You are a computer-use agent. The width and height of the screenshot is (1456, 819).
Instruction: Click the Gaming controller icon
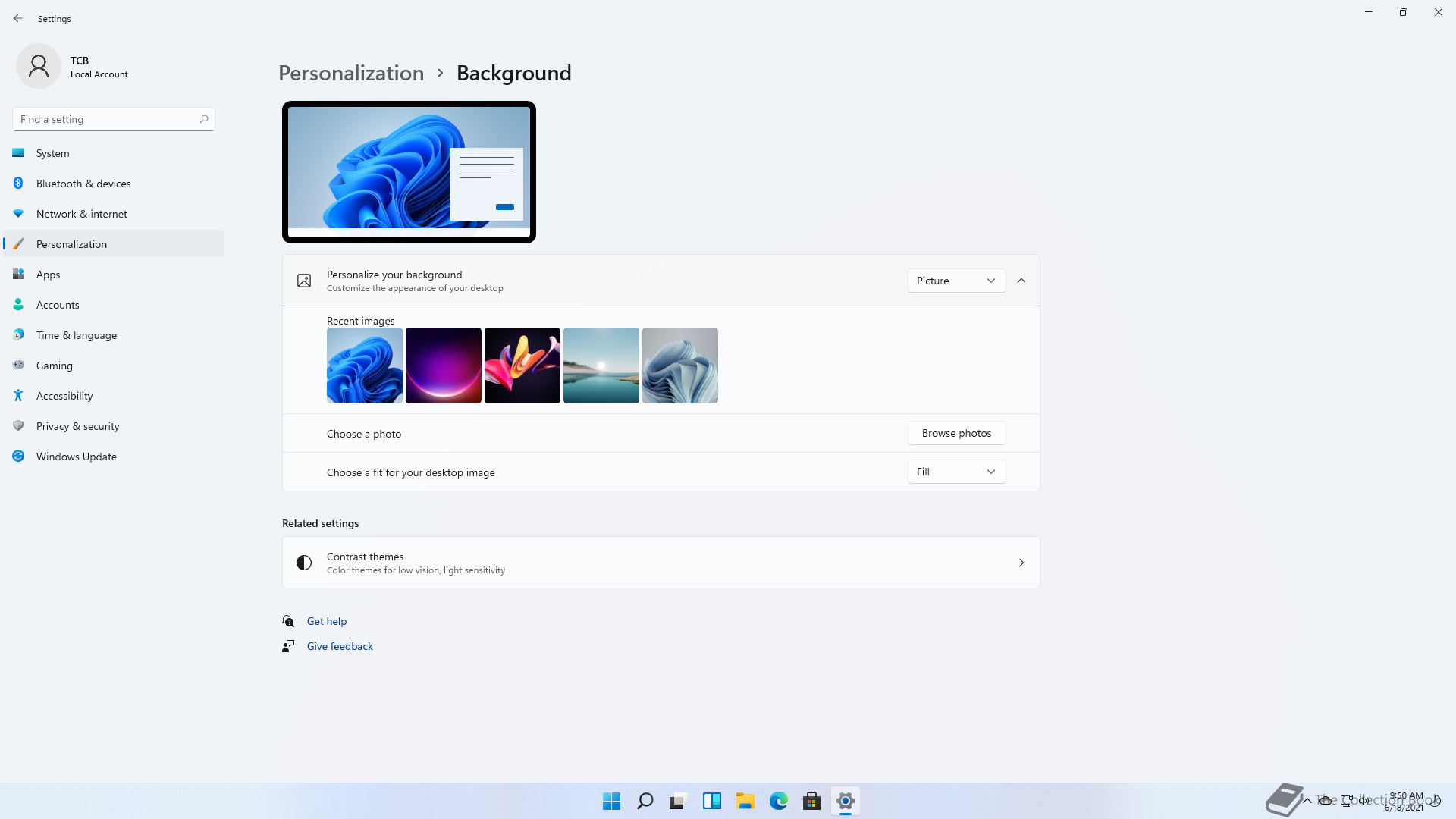point(18,365)
